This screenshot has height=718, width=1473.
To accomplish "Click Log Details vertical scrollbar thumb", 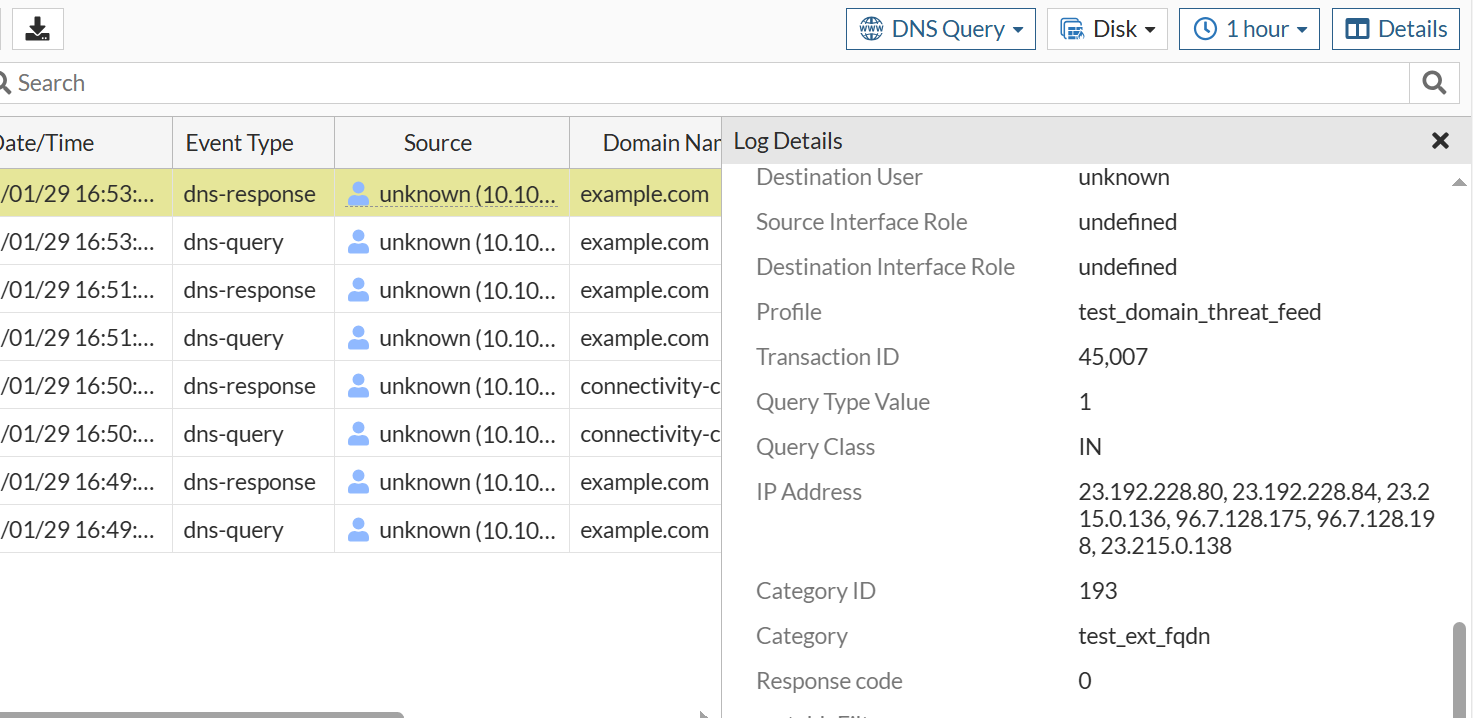I will (1459, 669).
